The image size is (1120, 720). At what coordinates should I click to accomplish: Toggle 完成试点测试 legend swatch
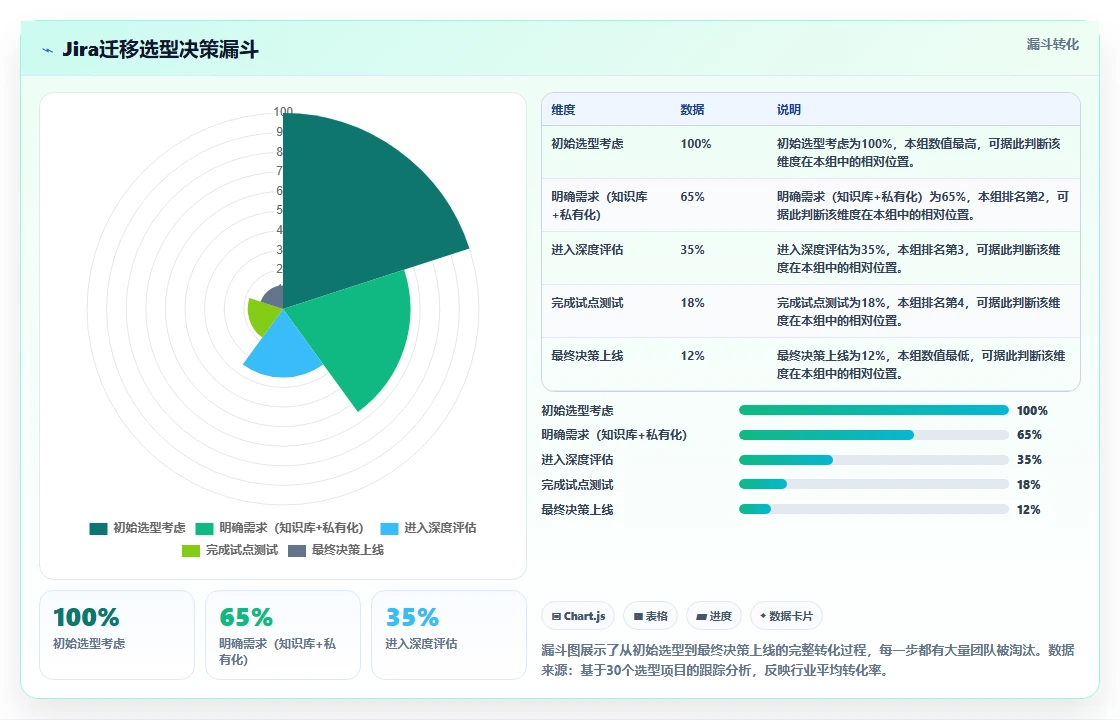click(191, 551)
